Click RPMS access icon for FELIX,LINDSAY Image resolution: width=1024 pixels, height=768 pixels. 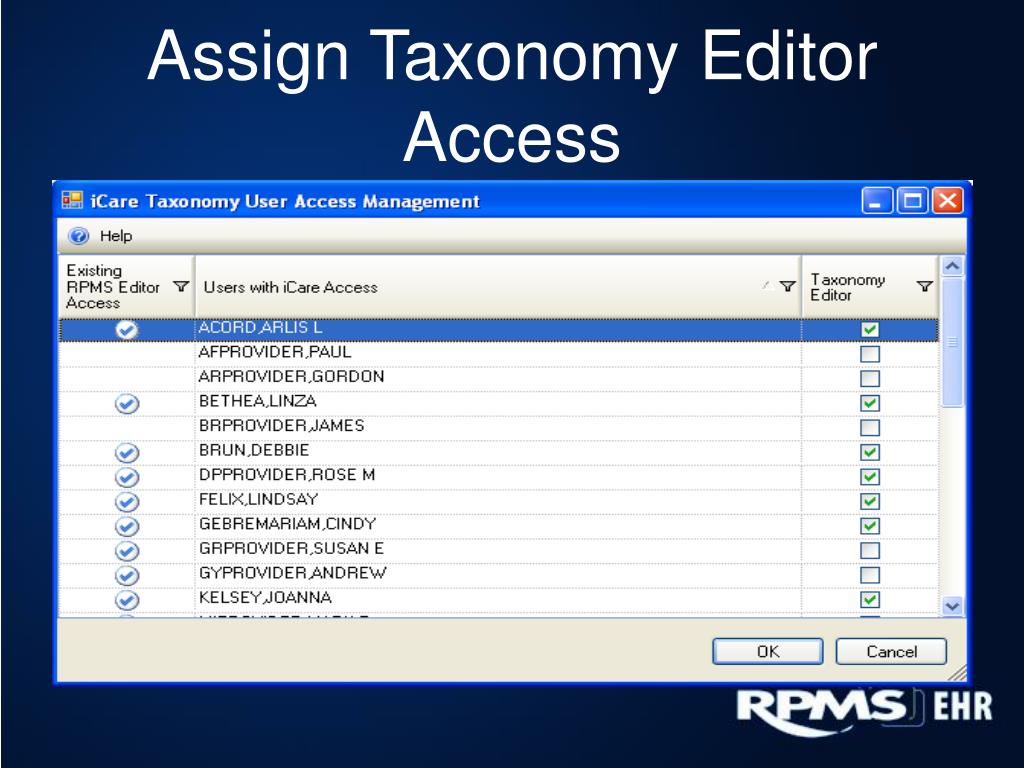click(127, 502)
